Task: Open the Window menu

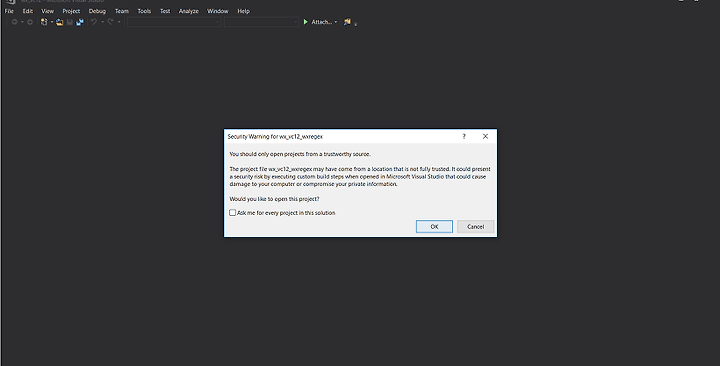Action: (x=218, y=11)
